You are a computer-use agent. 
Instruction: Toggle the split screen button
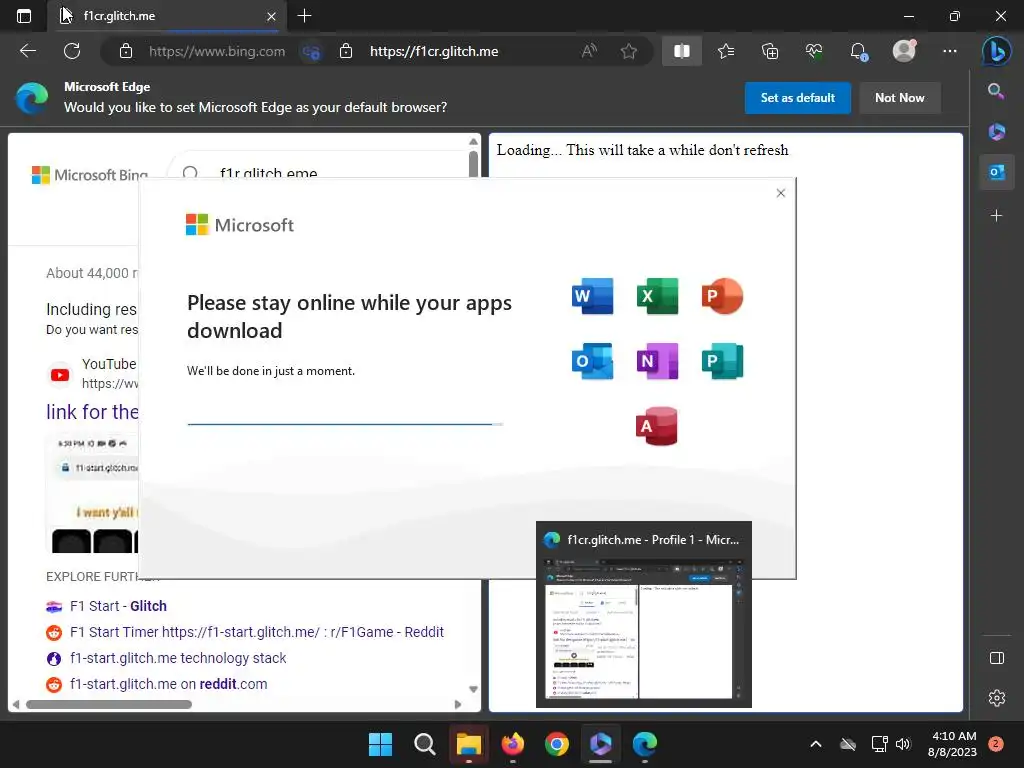point(682,51)
